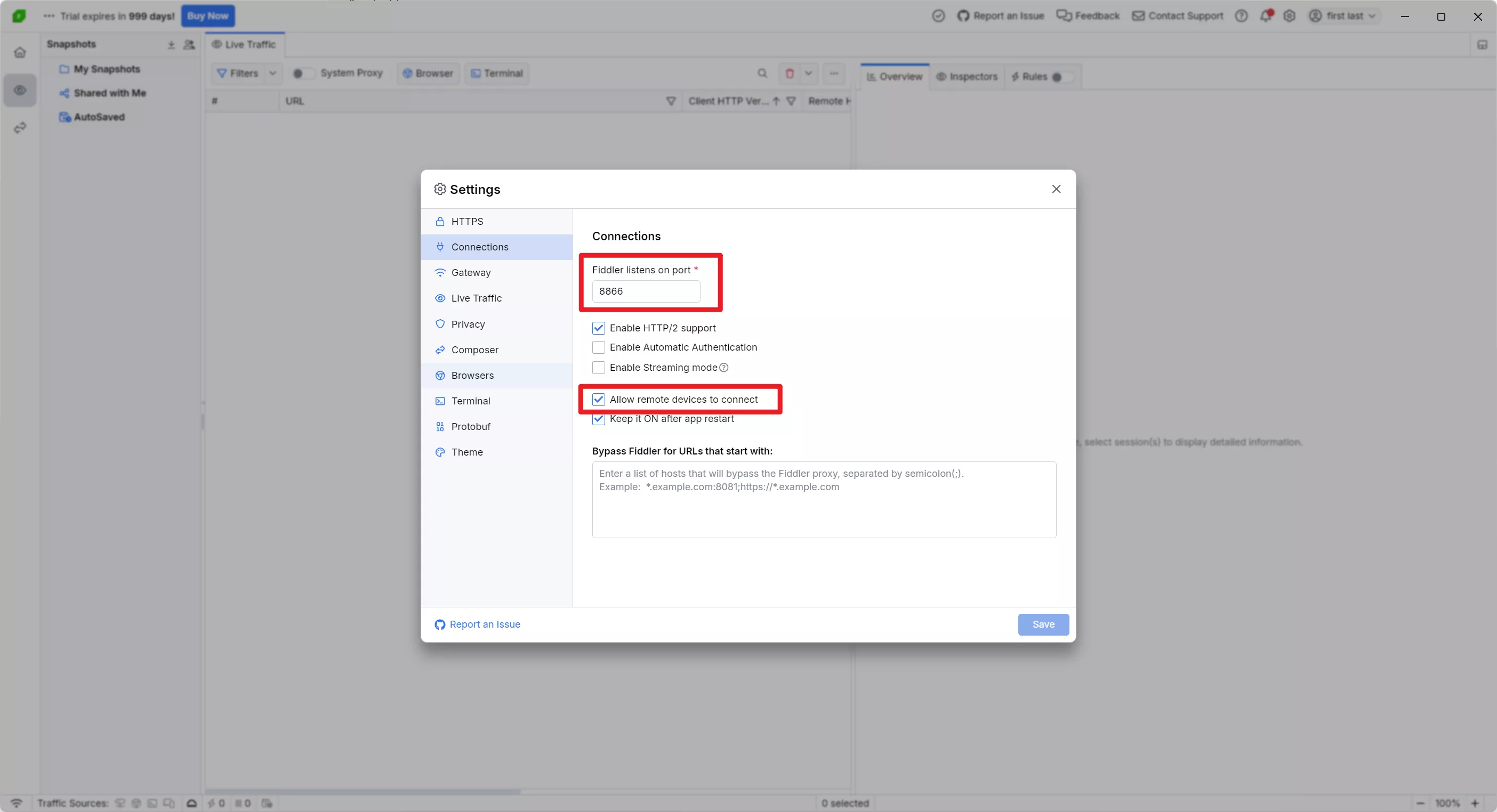This screenshot has width=1497, height=812.
Task: Click the Streaming mode help icon
Action: click(723, 368)
